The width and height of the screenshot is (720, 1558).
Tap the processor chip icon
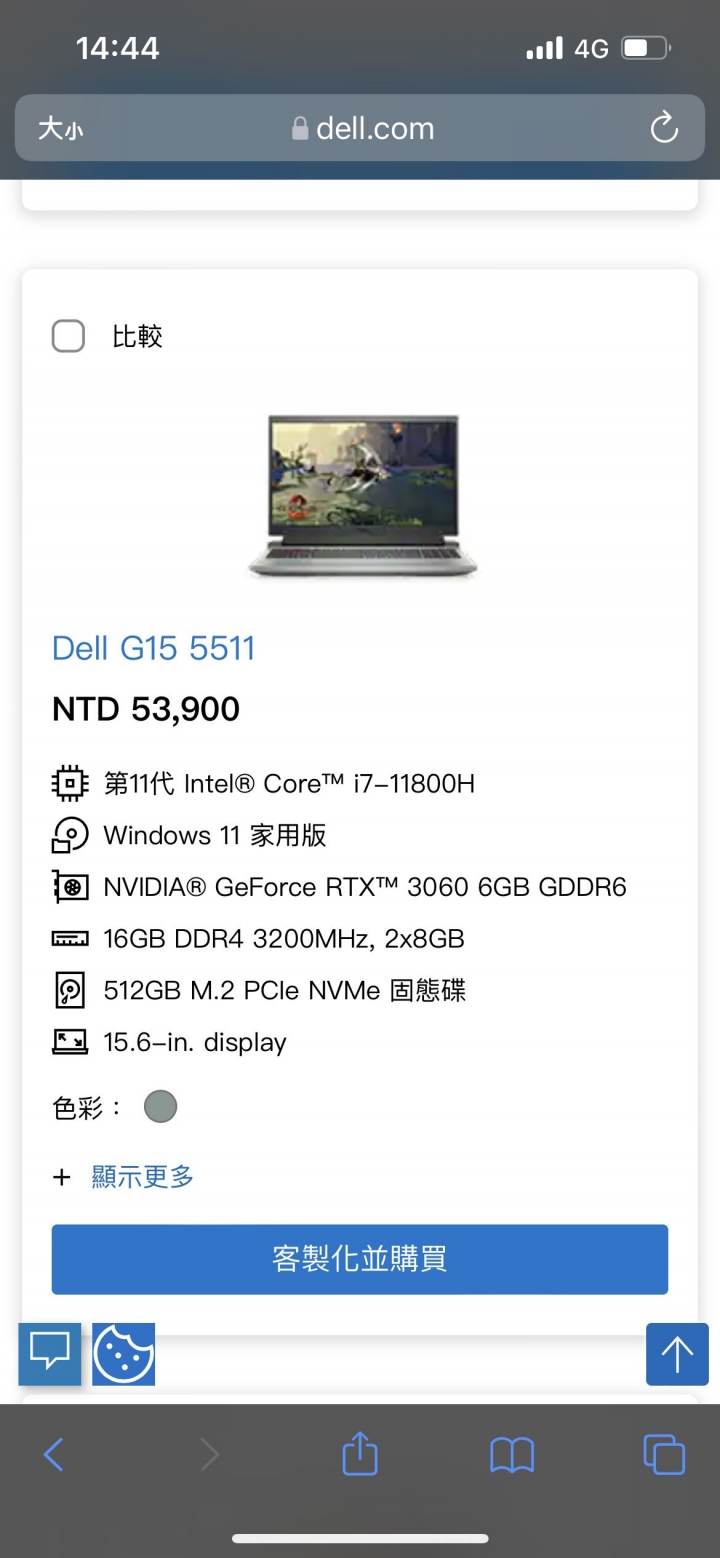pos(70,783)
